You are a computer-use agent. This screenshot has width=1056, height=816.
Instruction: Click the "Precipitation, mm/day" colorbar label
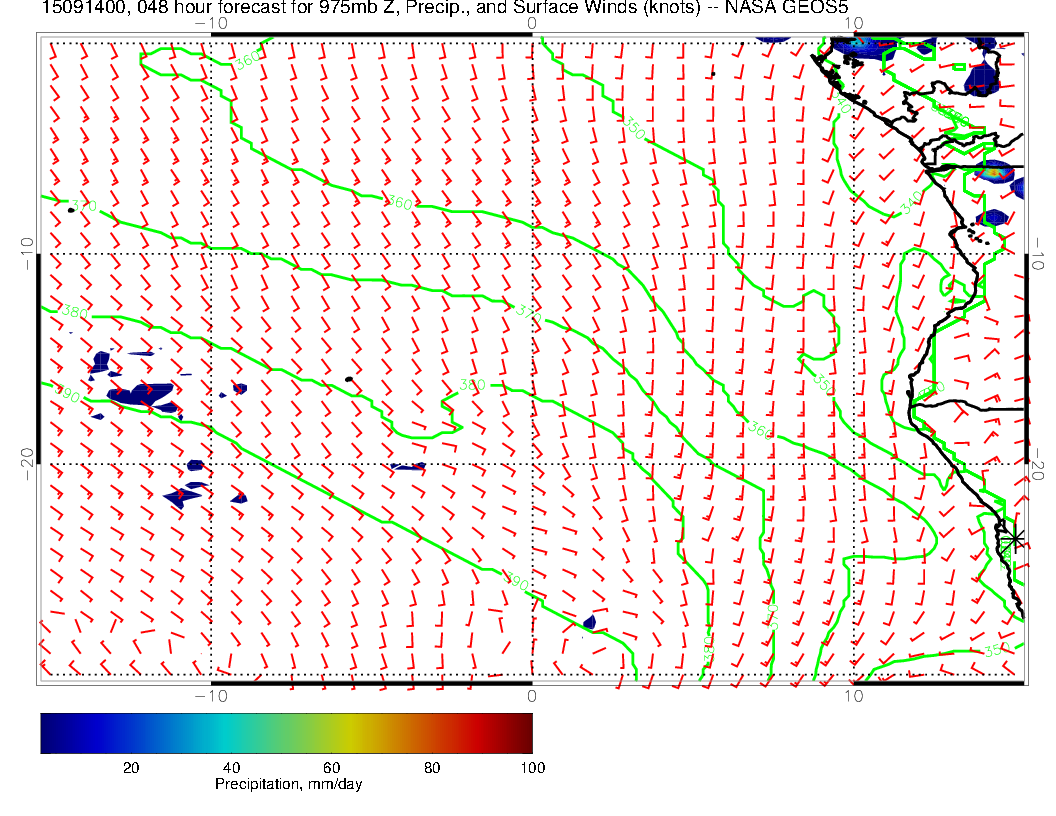click(x=288, y=785)
